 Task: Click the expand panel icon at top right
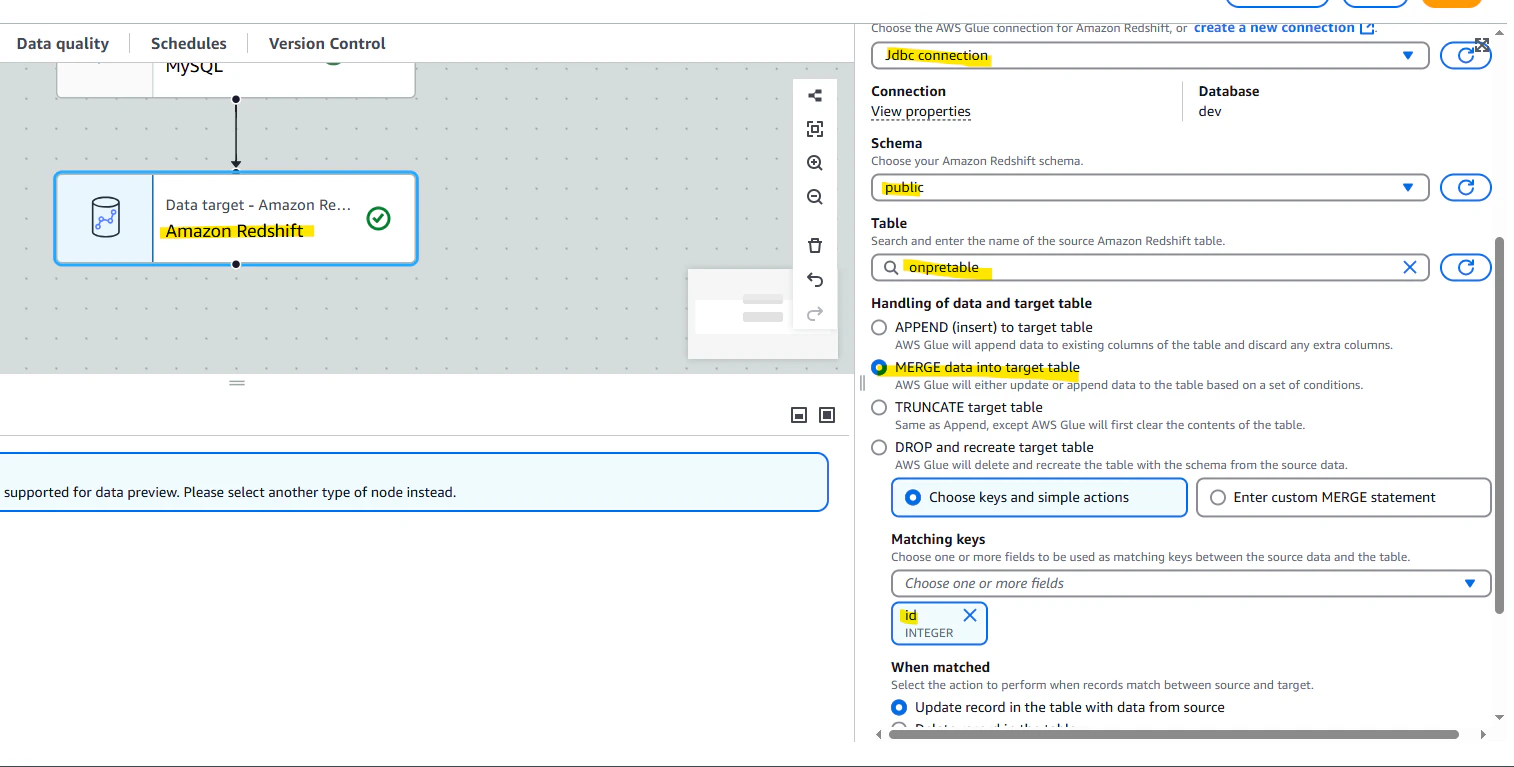point(1482,45)
